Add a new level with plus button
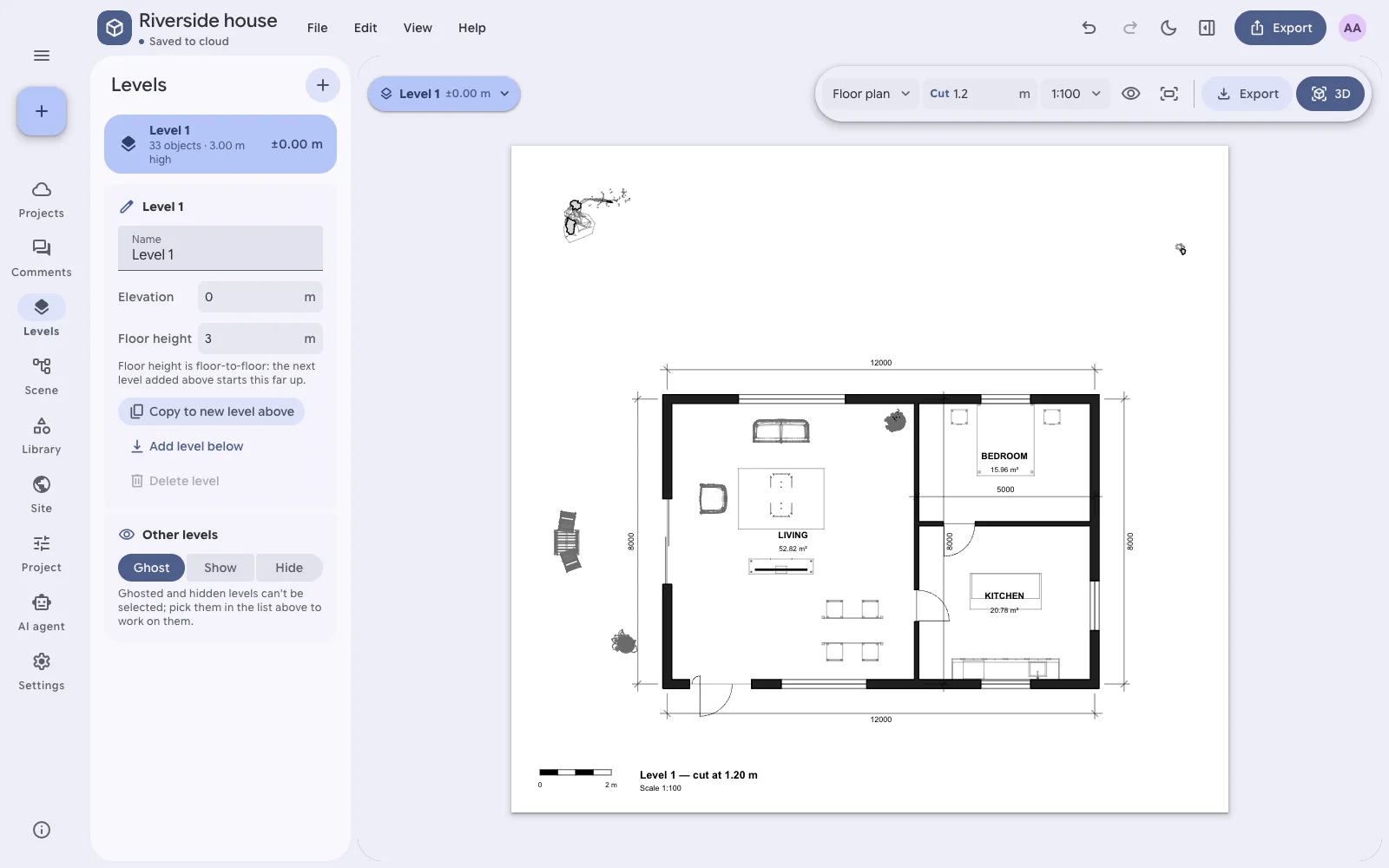The height and width of the screenshot is (868, 1389). (x=323, y=85)
